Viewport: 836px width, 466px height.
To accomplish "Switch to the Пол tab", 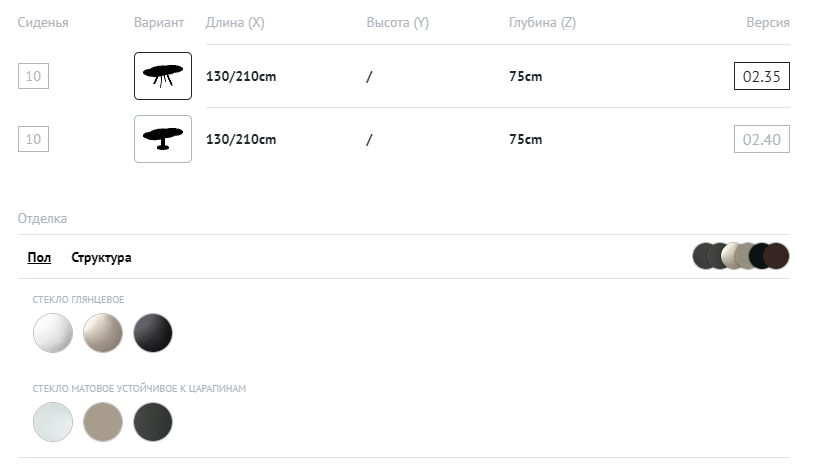I will (39, 257).
